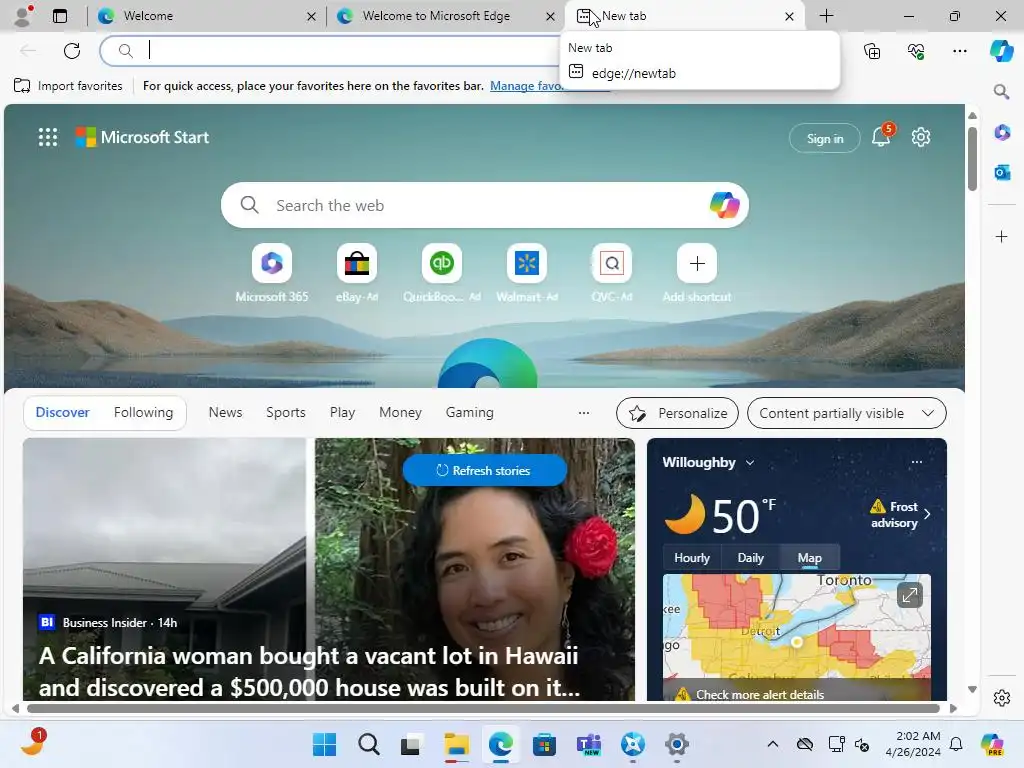
Task: Open taskbar Search magnifier
Action: (x=368, y=744)
